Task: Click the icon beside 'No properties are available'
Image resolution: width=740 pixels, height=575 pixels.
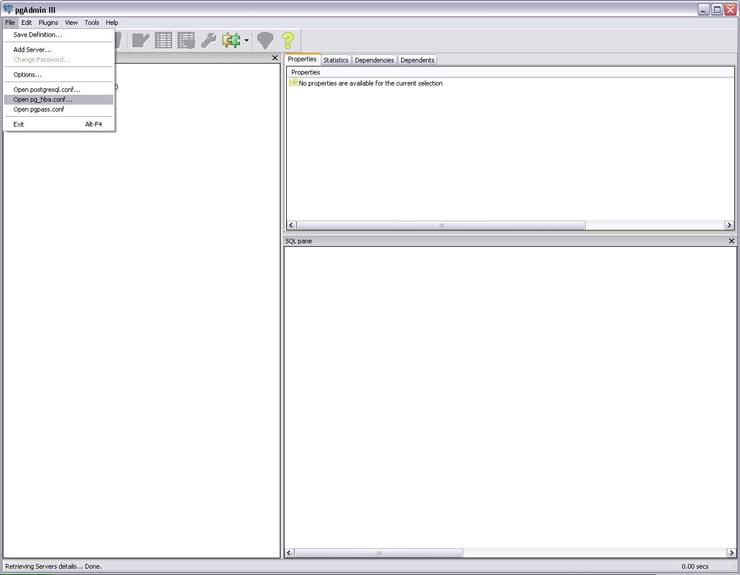Action: 293,83
